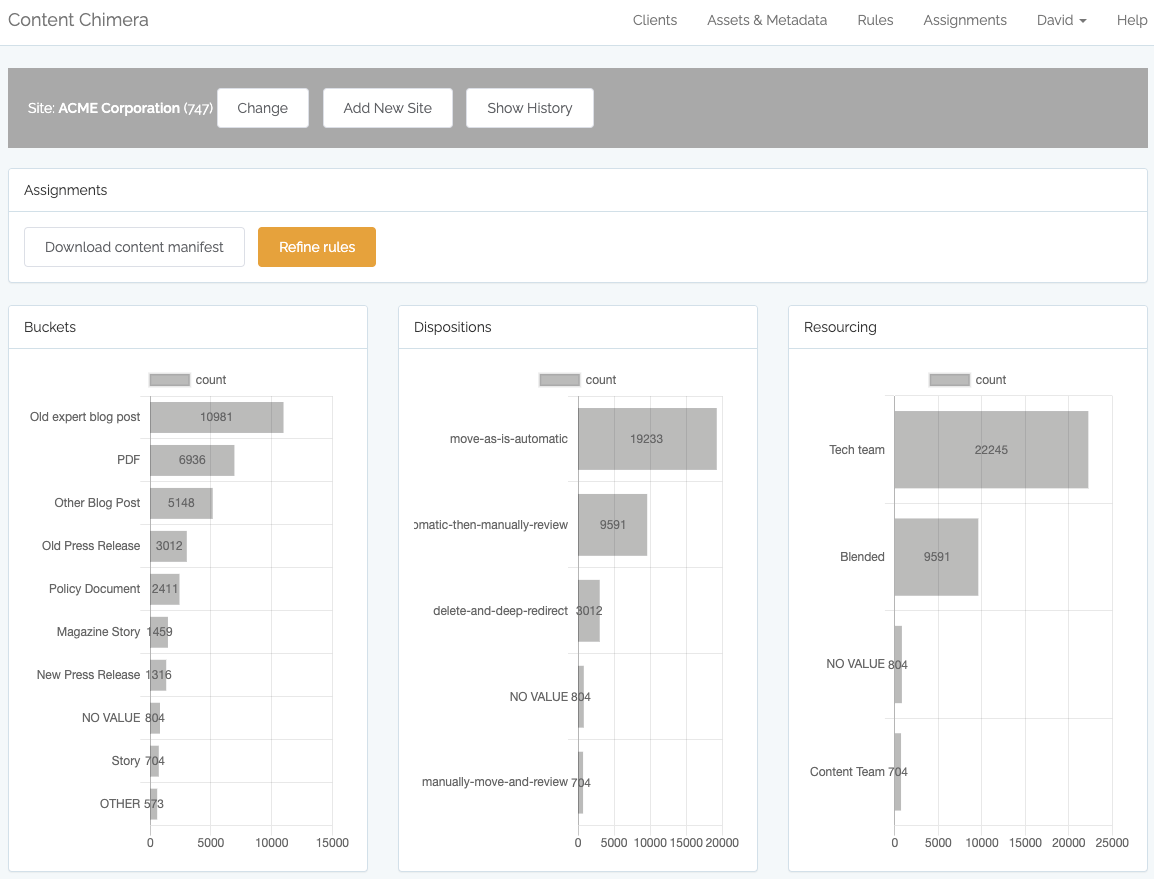Click the Tech team bar 22245
This screenshot has width=1154, height=879.
click(991, 450)
